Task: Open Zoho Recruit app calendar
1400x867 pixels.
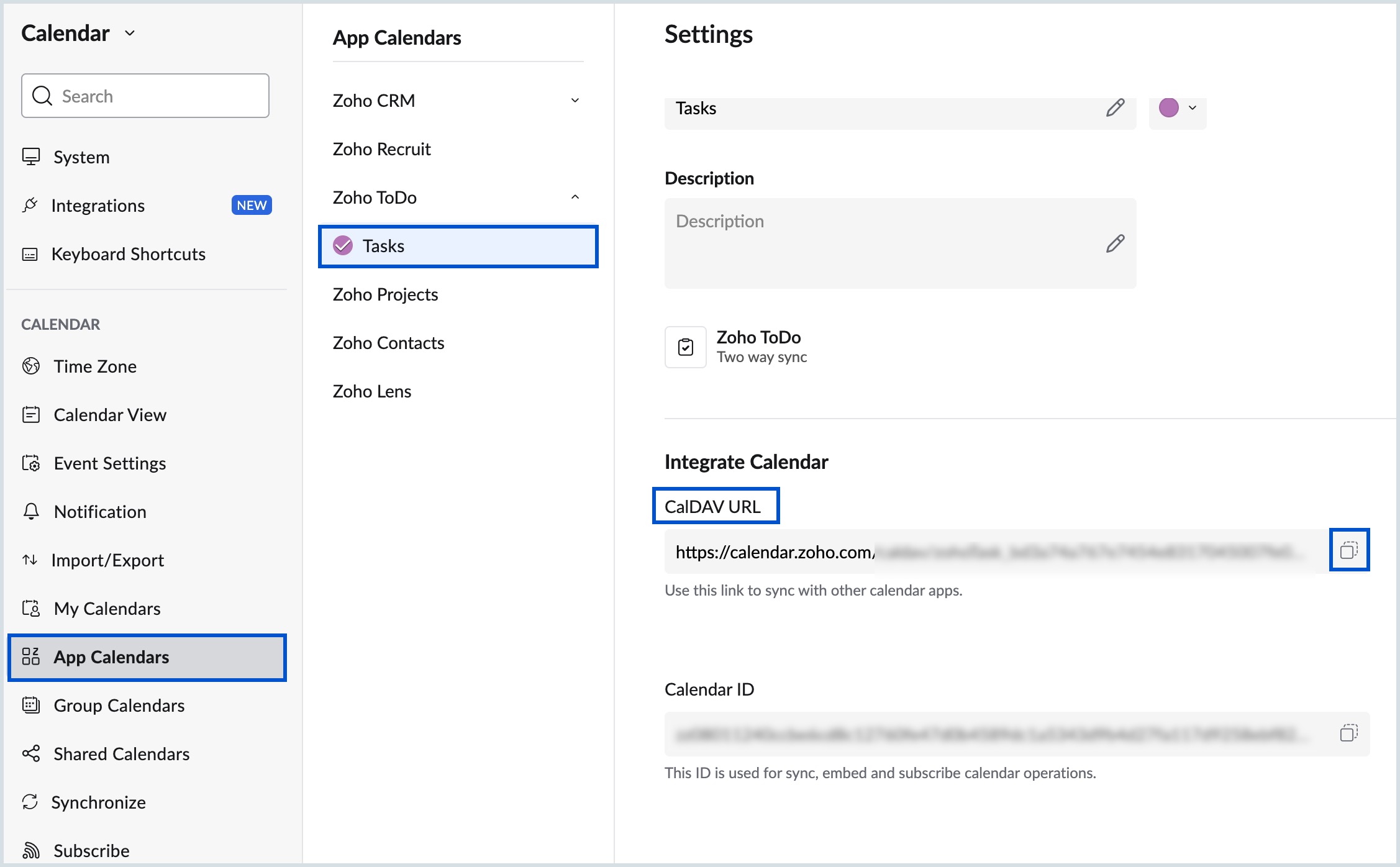Action: coord(381,149)
